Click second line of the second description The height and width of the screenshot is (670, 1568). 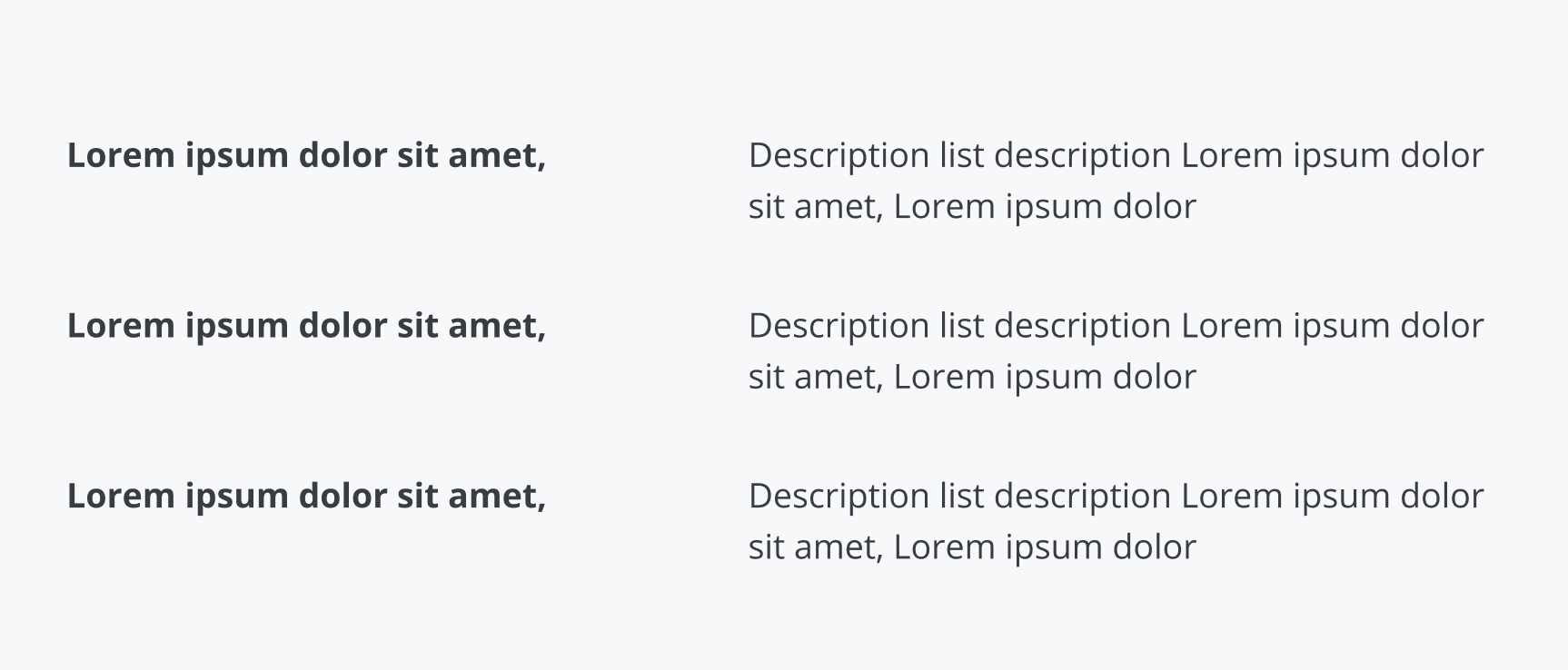coord(972,377)
